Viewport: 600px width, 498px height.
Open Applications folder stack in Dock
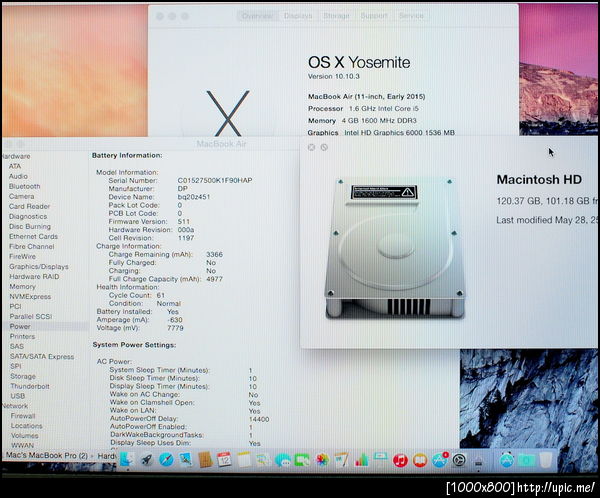(507, 459)
